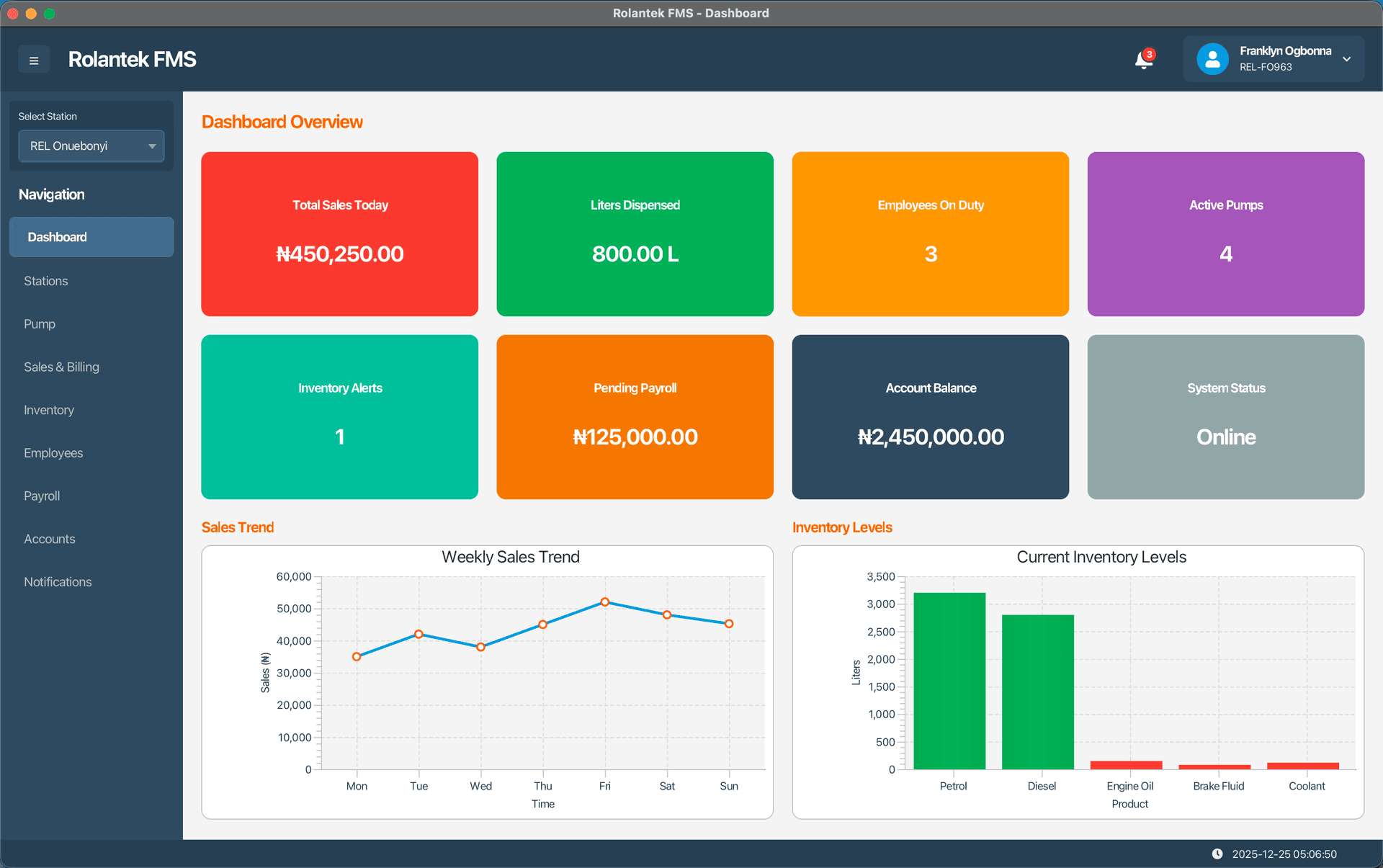This screenshot has height=868, width=1383.
Task: Navigate to the Payroll page
Action: coord(41,496)
